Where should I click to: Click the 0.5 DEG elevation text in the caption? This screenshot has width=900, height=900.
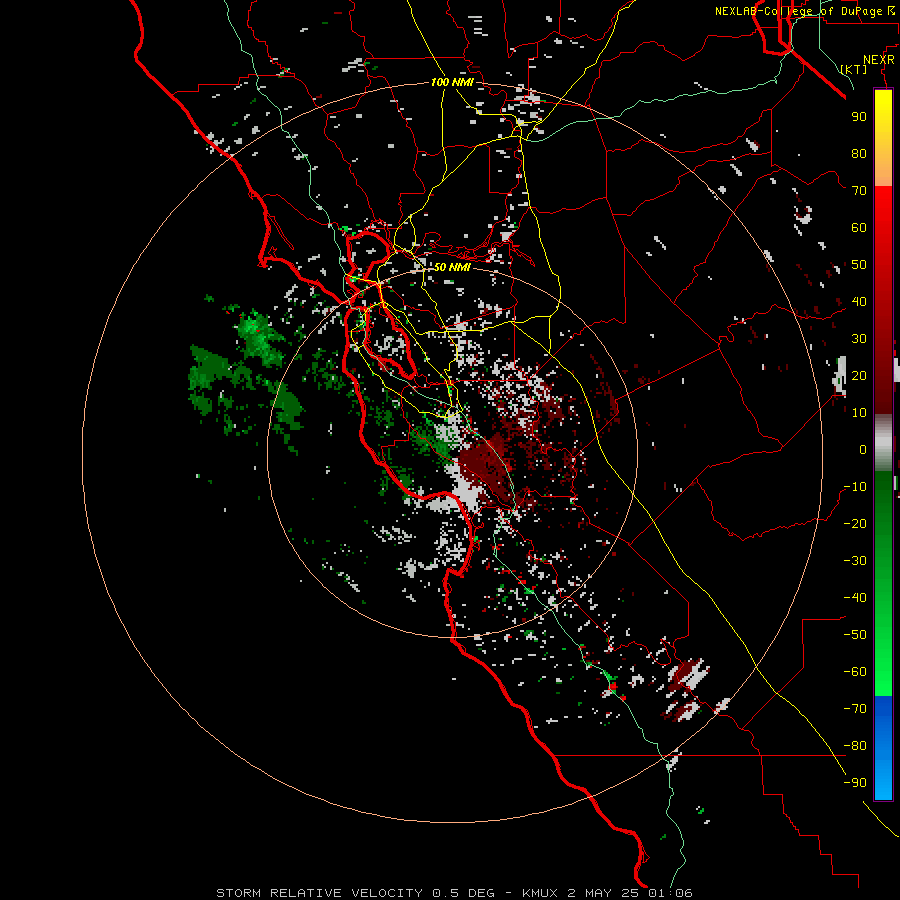pyautogui.click(x=463, y=893)
